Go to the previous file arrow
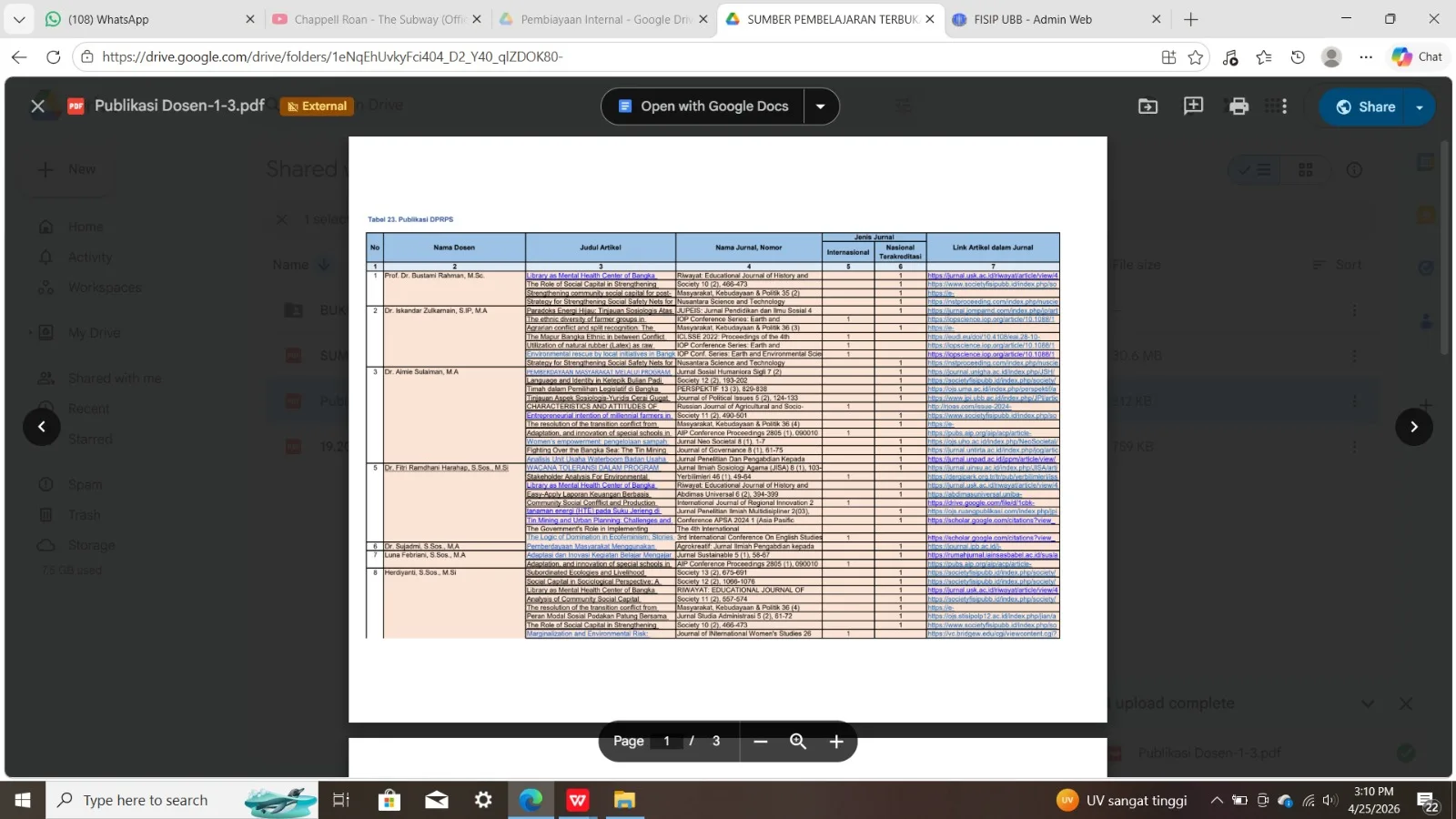This screenshot has height=819, width=1456. click(42, 427)
